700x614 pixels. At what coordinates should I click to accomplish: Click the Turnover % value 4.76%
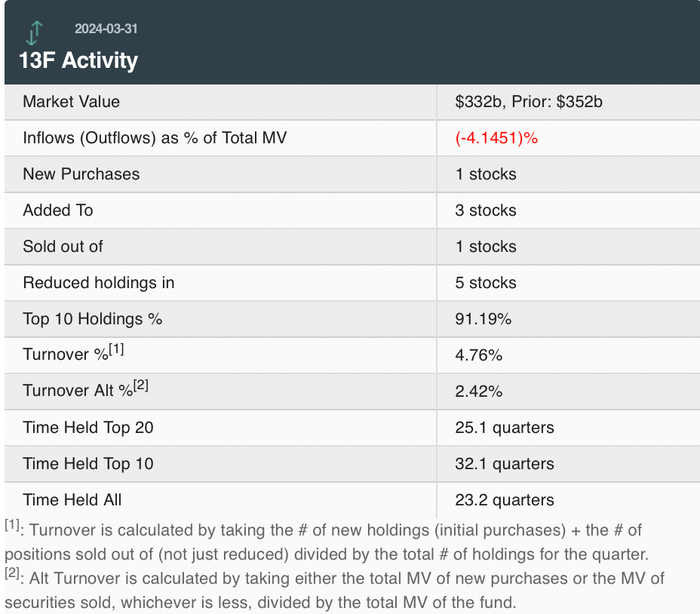478,355
